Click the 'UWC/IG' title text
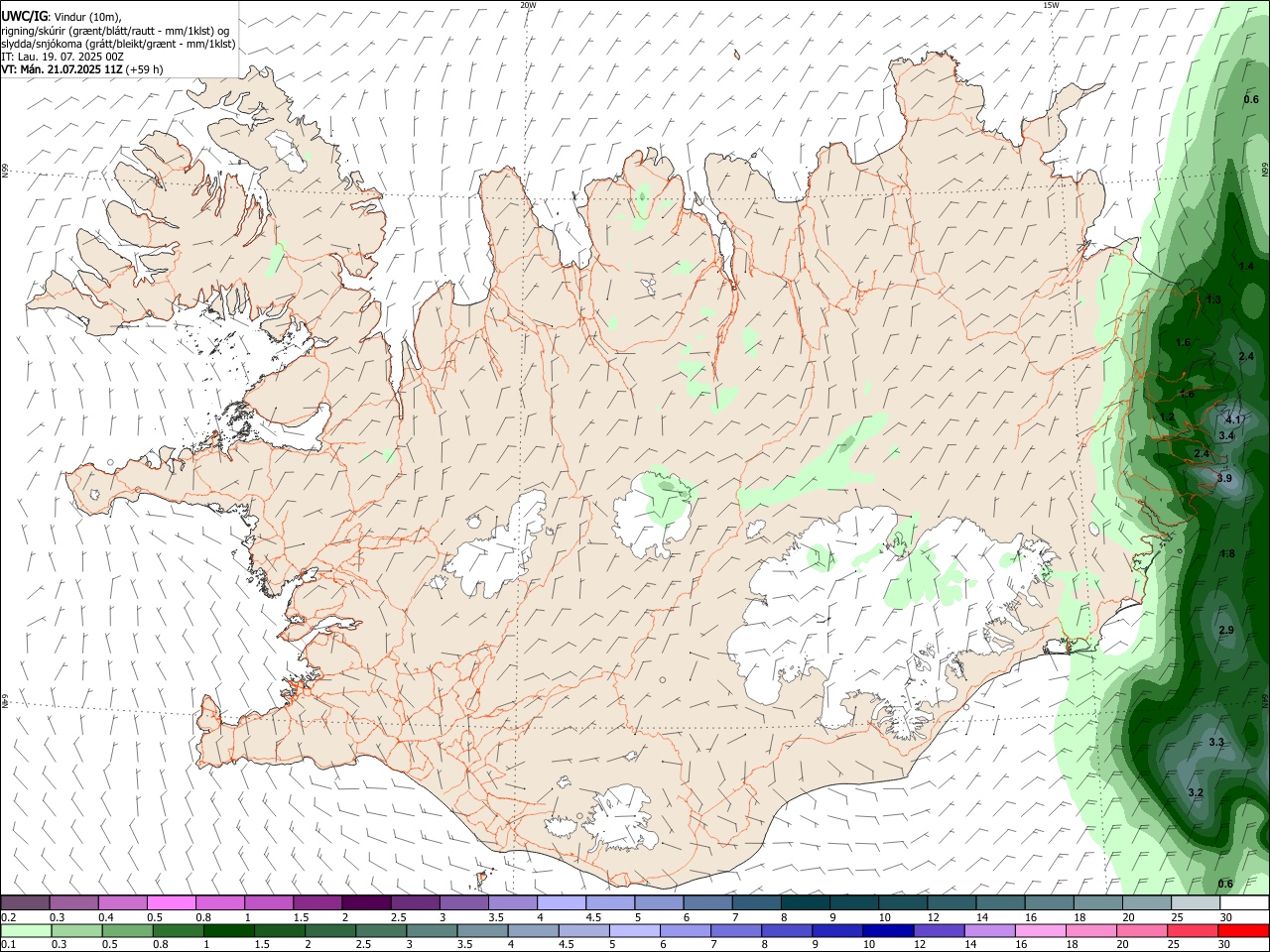This screenshot has height=952, width=1270. coord(23,16)
